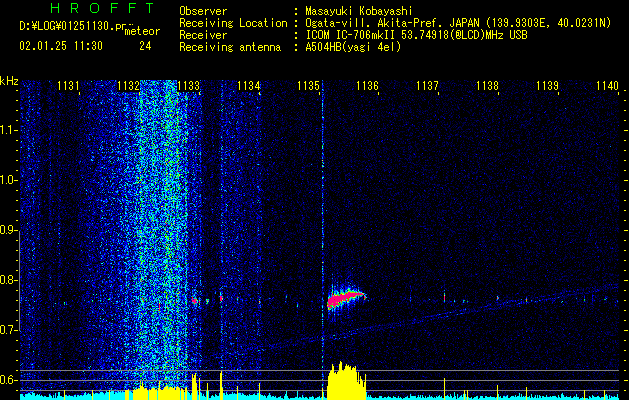Click the 1134 time marker
Viewport: 629px width, 400px height.
pyautogui.click(x=248, y=86)
